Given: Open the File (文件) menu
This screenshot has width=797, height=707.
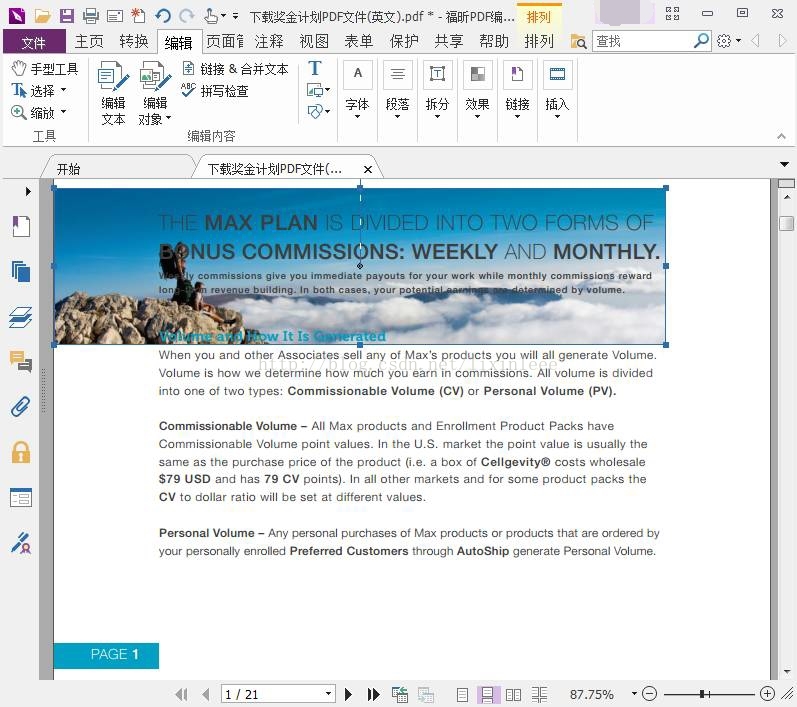Looking at the screenshot, I should 34,42.
